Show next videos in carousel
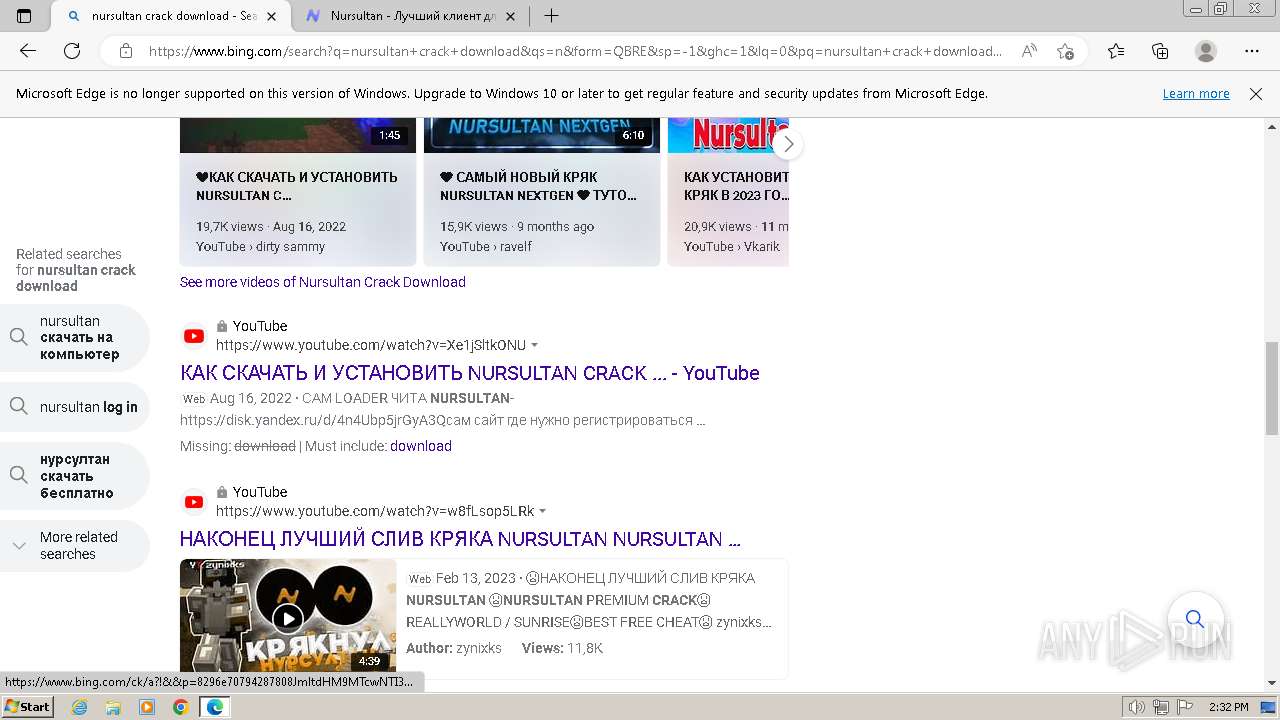Viewport: 1280px width, 720px height. pos(788,144)
